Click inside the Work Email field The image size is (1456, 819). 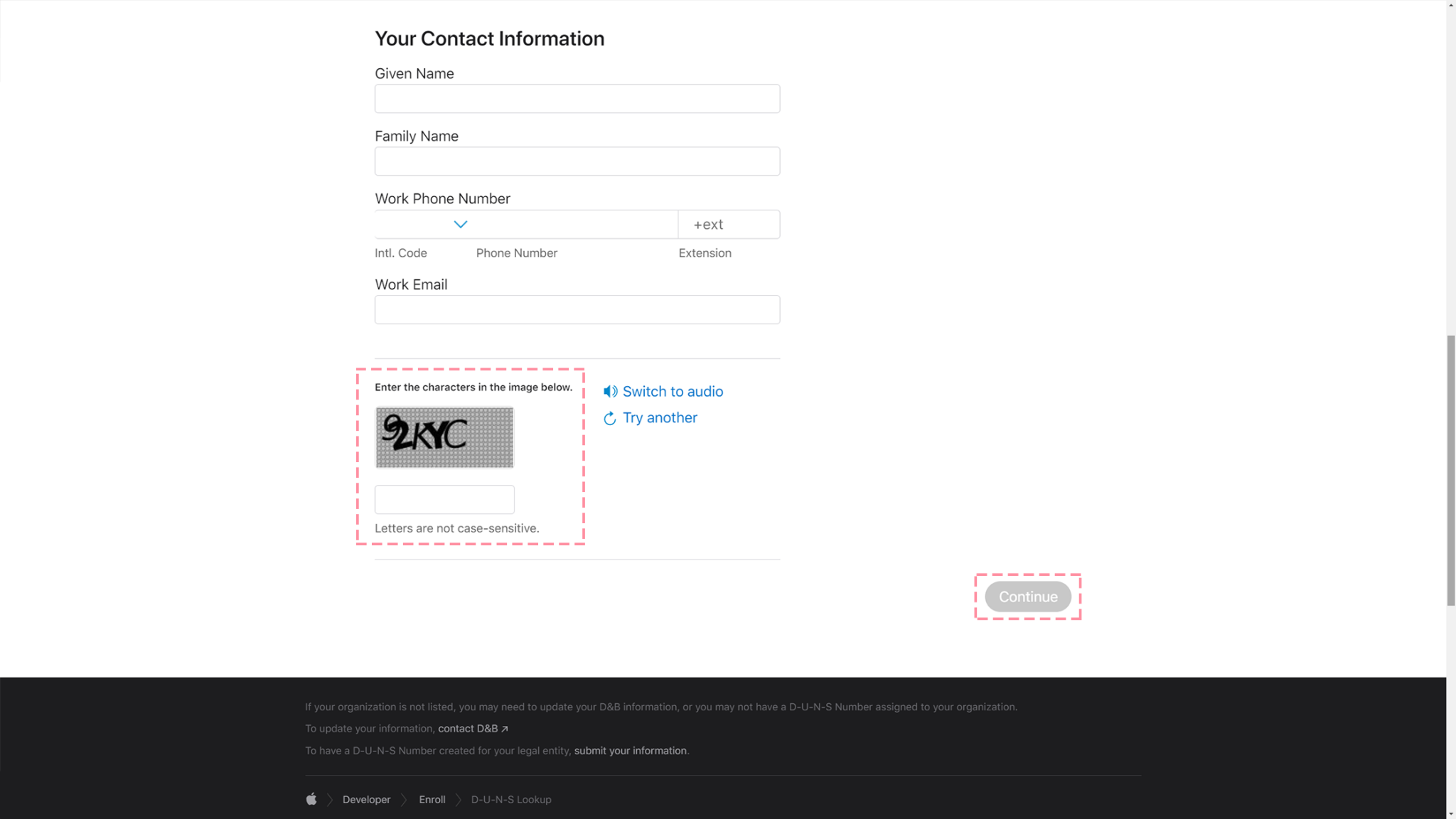coord(577,309)
